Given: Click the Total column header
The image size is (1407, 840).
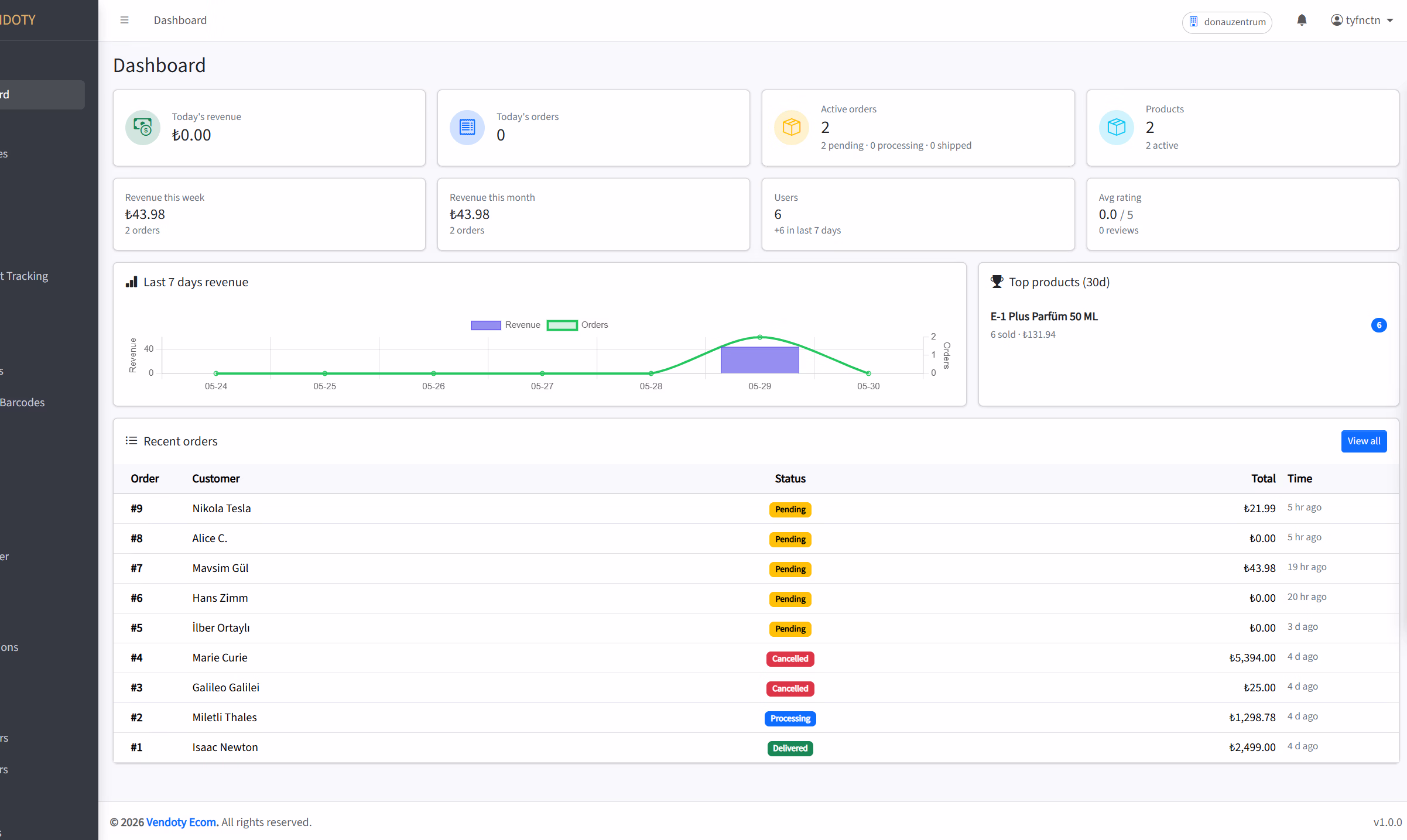Looking at the screenshot, I should 1264,478.
